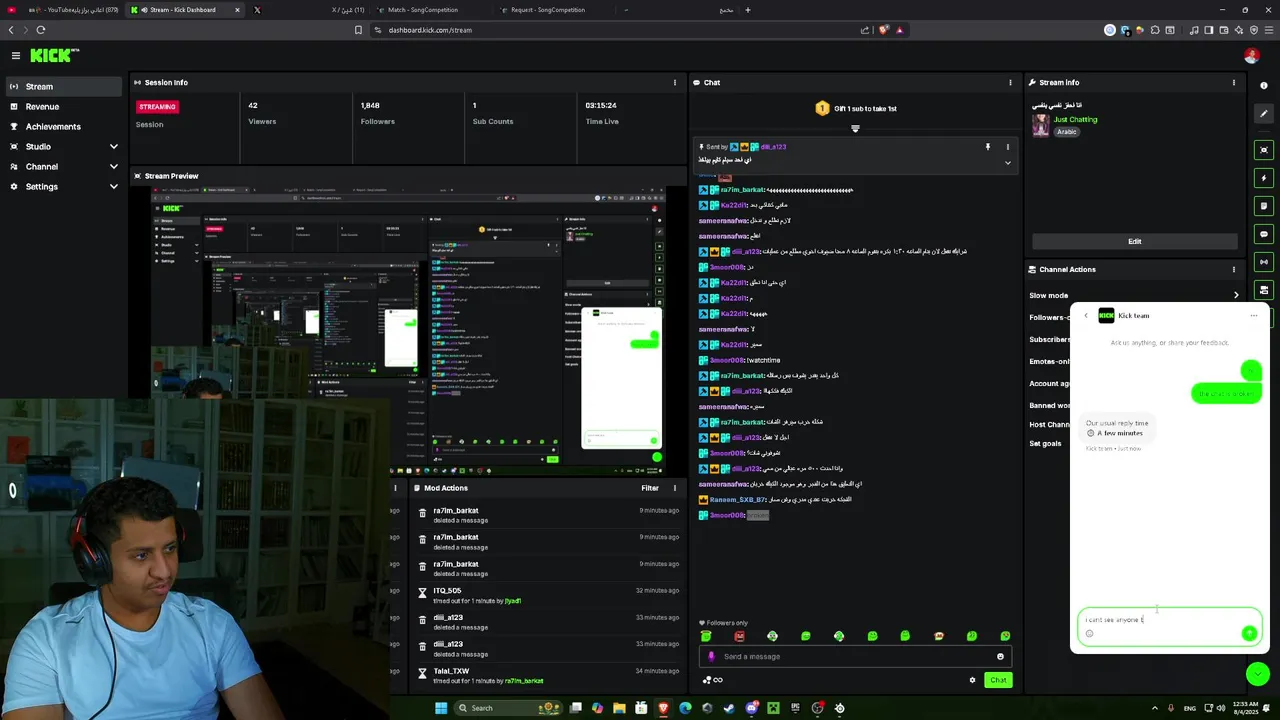Open Mod Actions panel options menu

(674, 488)
